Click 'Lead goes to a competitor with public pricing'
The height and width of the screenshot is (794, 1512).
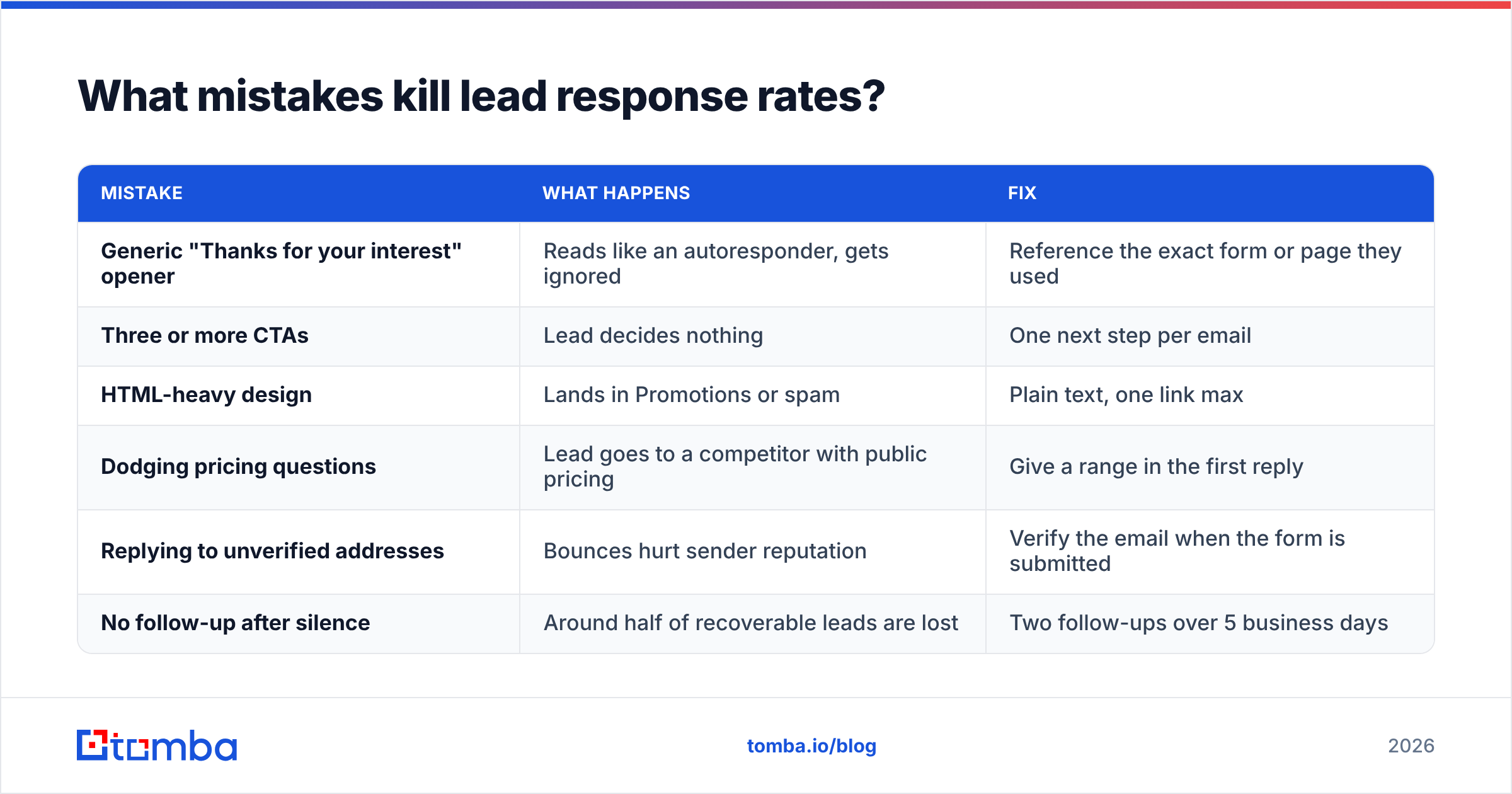[735, 467]
